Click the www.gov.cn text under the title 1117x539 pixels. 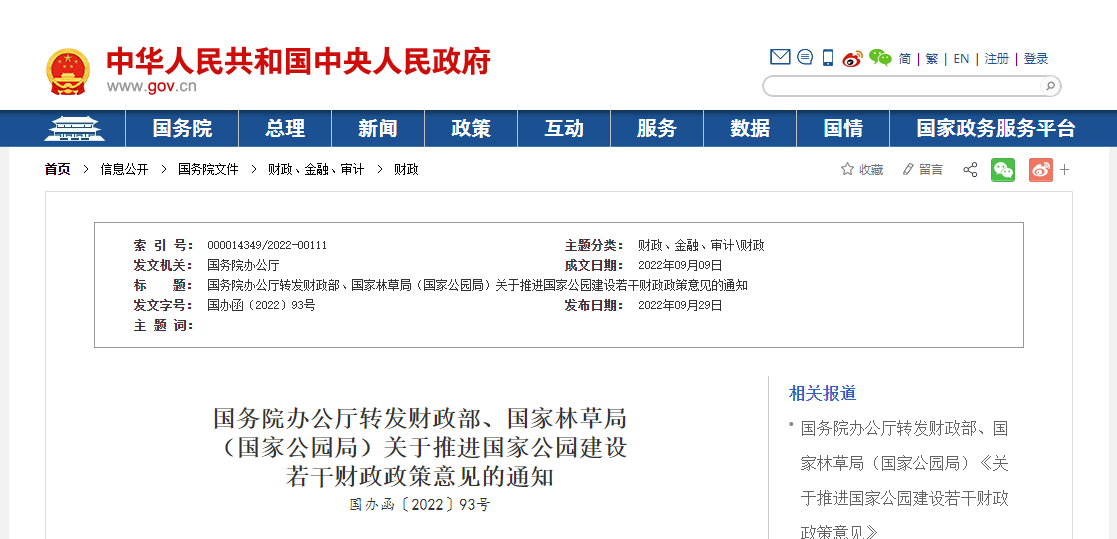tap(152, 87)
